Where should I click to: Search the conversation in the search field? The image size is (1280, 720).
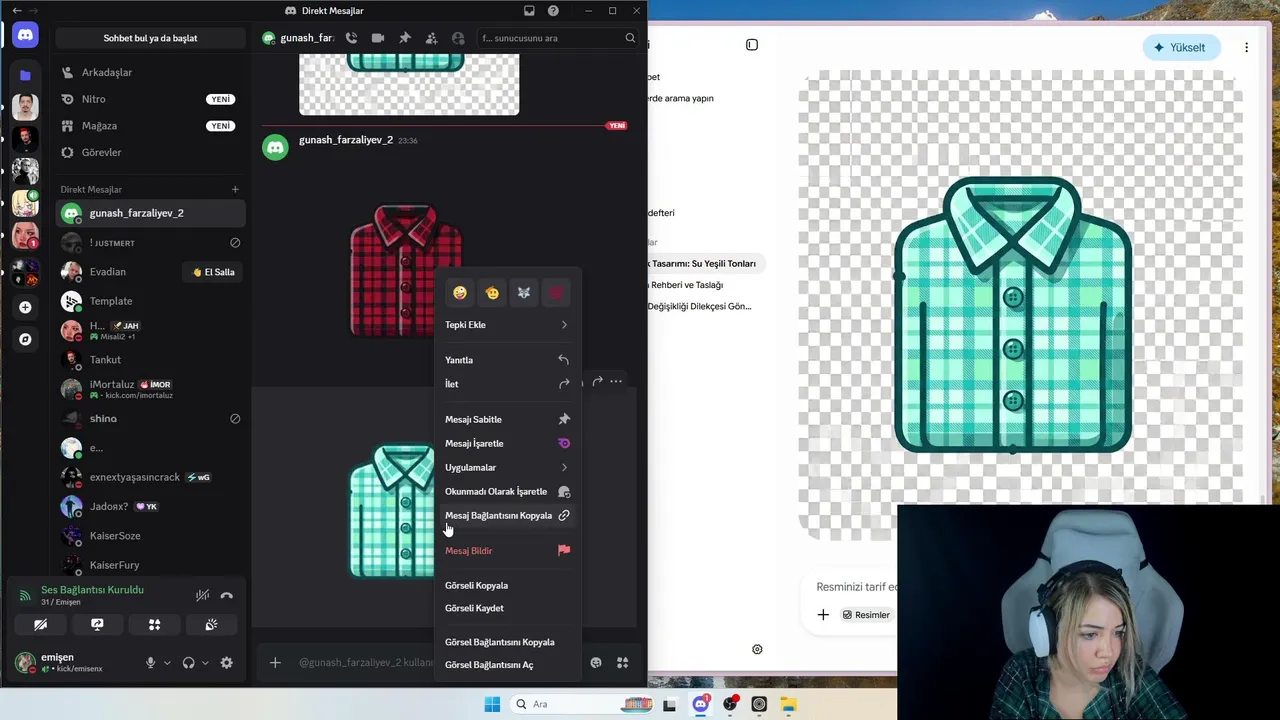[558, 38]
